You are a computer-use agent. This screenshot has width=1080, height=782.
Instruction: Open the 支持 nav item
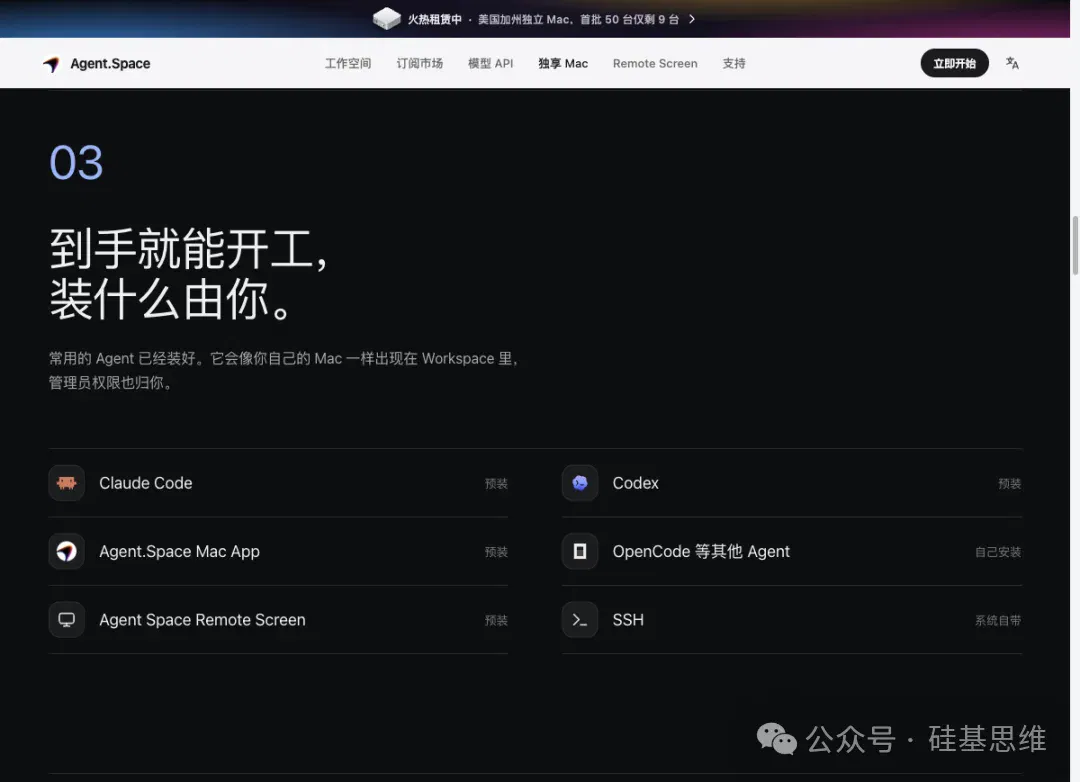pos(734,63)
